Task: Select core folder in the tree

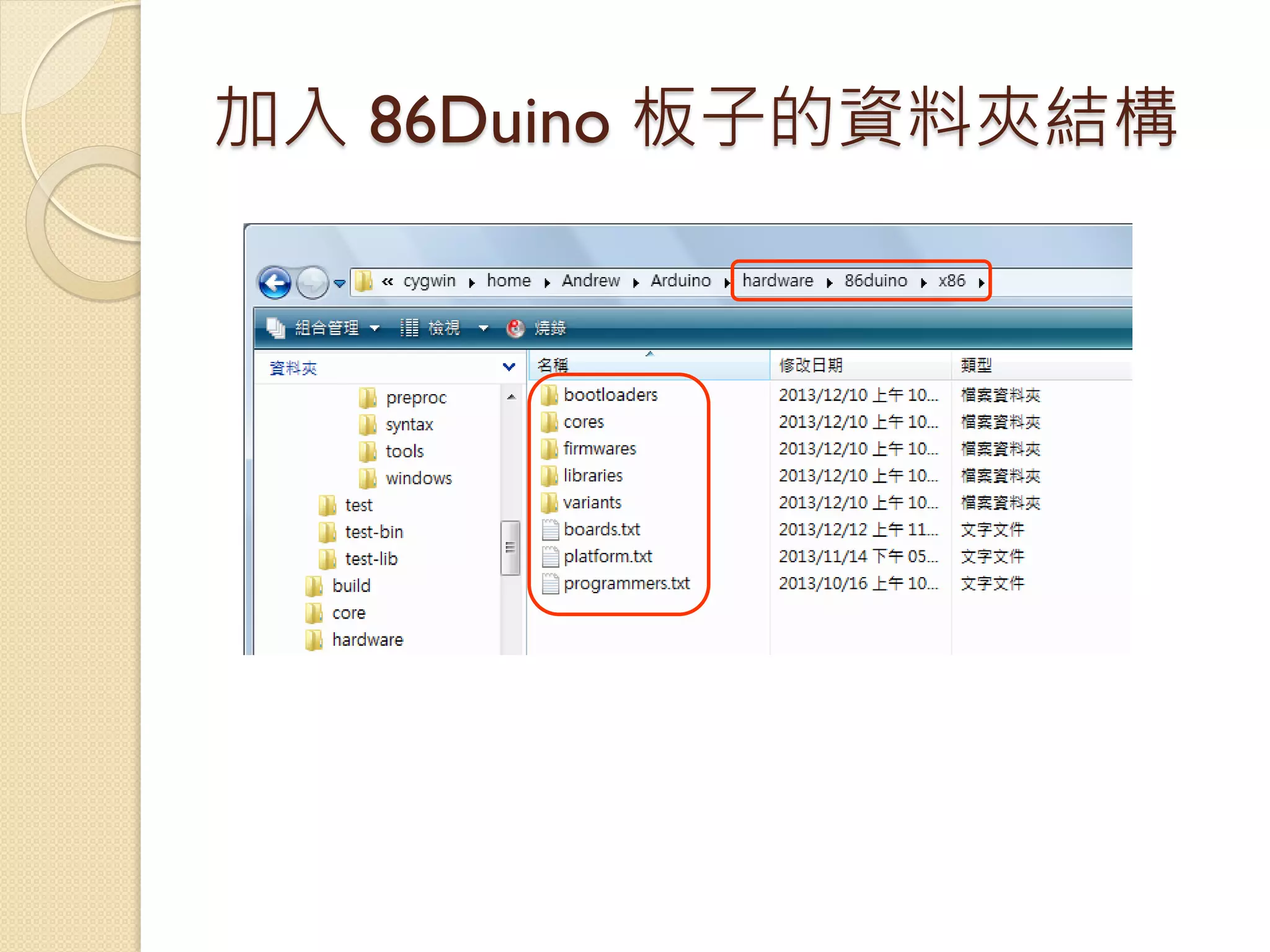Action: click(349, 613)
